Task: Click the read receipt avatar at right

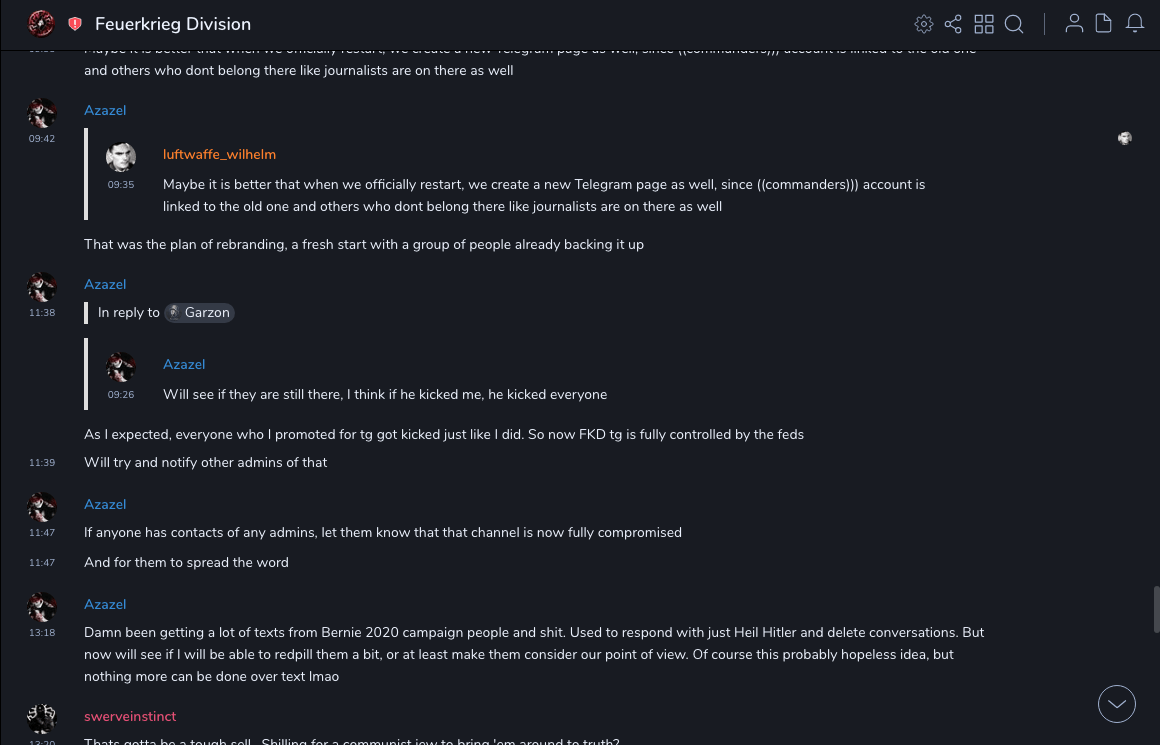Action: (1125, 139)
